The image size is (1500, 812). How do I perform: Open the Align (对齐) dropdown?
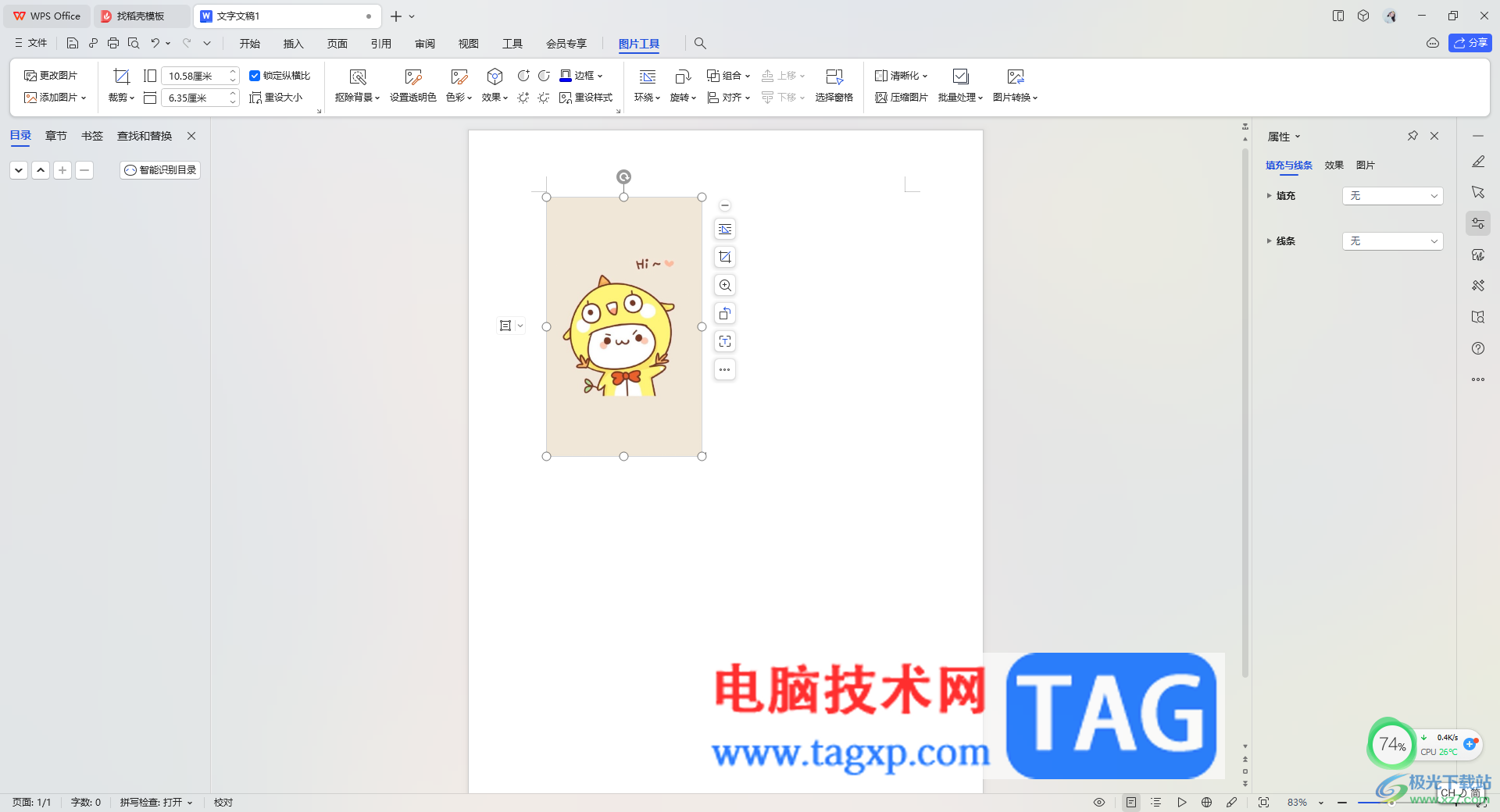click(729, 98)
